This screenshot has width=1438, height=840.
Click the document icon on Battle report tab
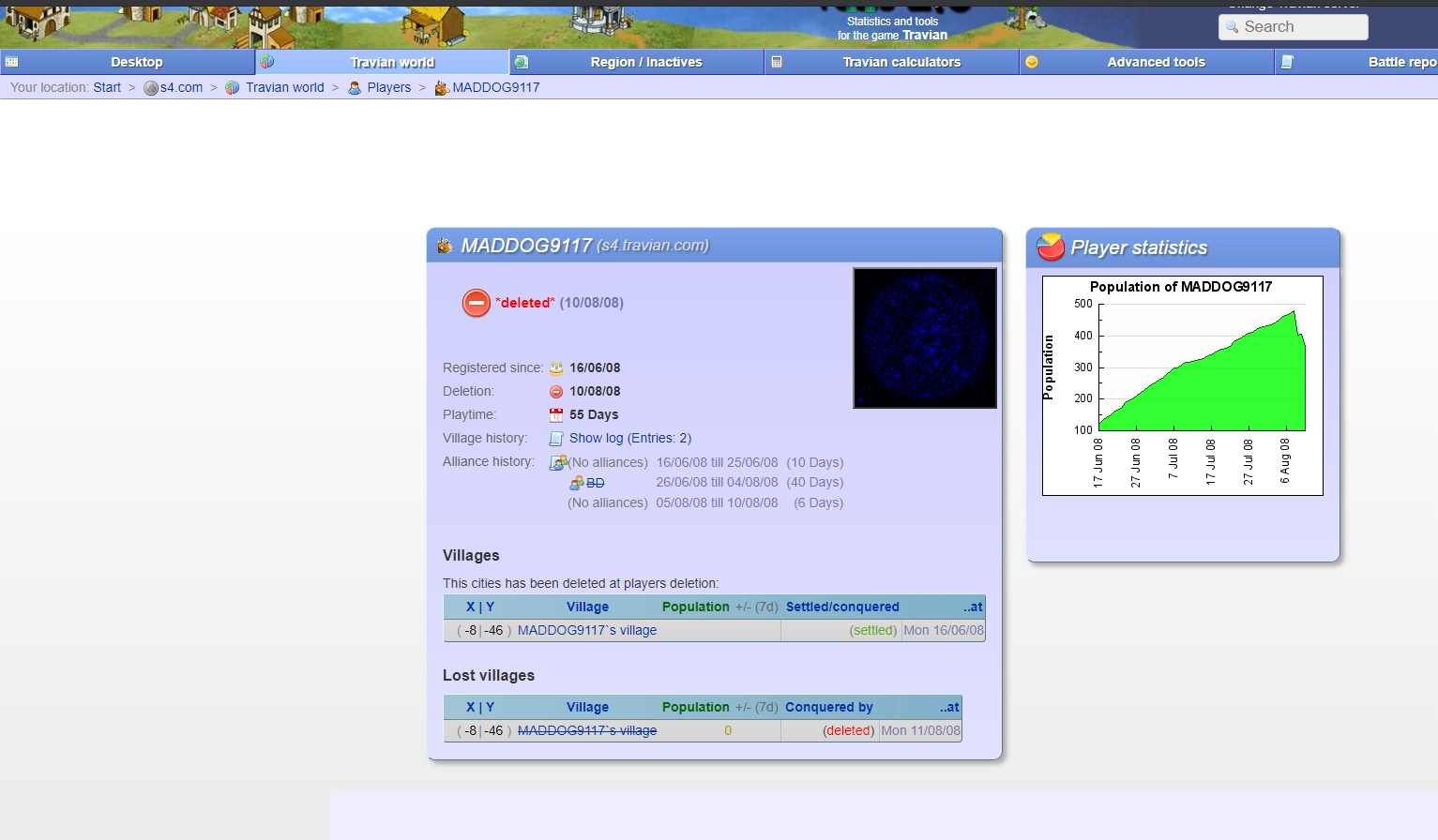(1288, 62)
